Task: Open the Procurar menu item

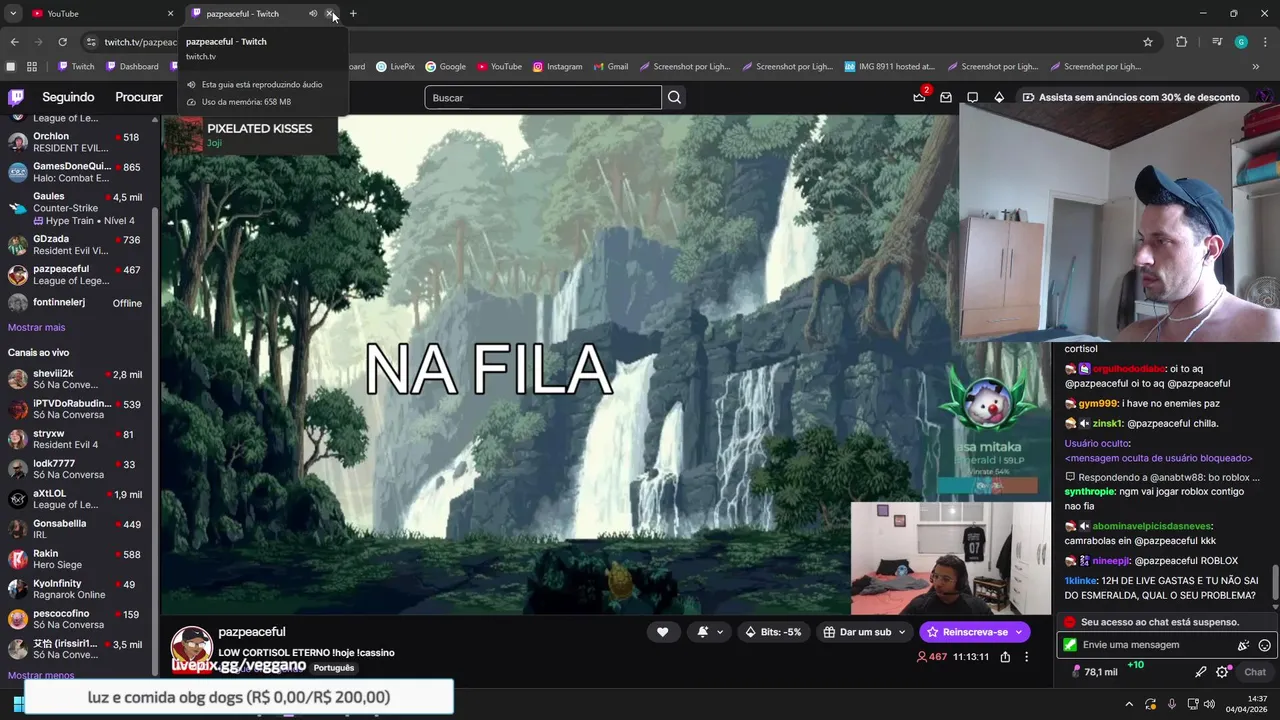Action: [x=139, y=97]
